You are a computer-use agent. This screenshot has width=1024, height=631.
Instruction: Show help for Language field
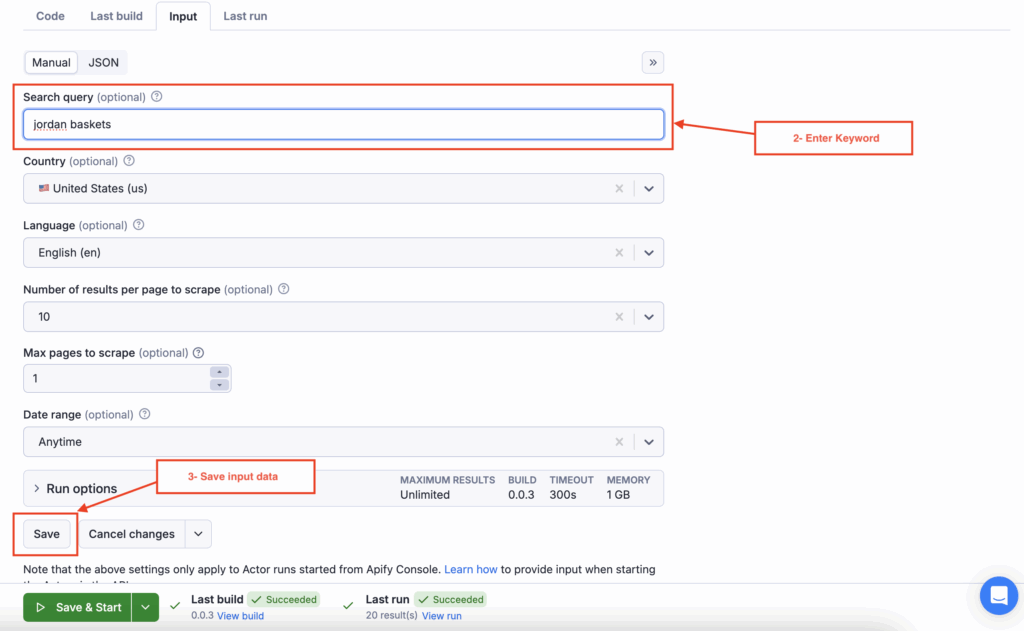pos(138,225)
